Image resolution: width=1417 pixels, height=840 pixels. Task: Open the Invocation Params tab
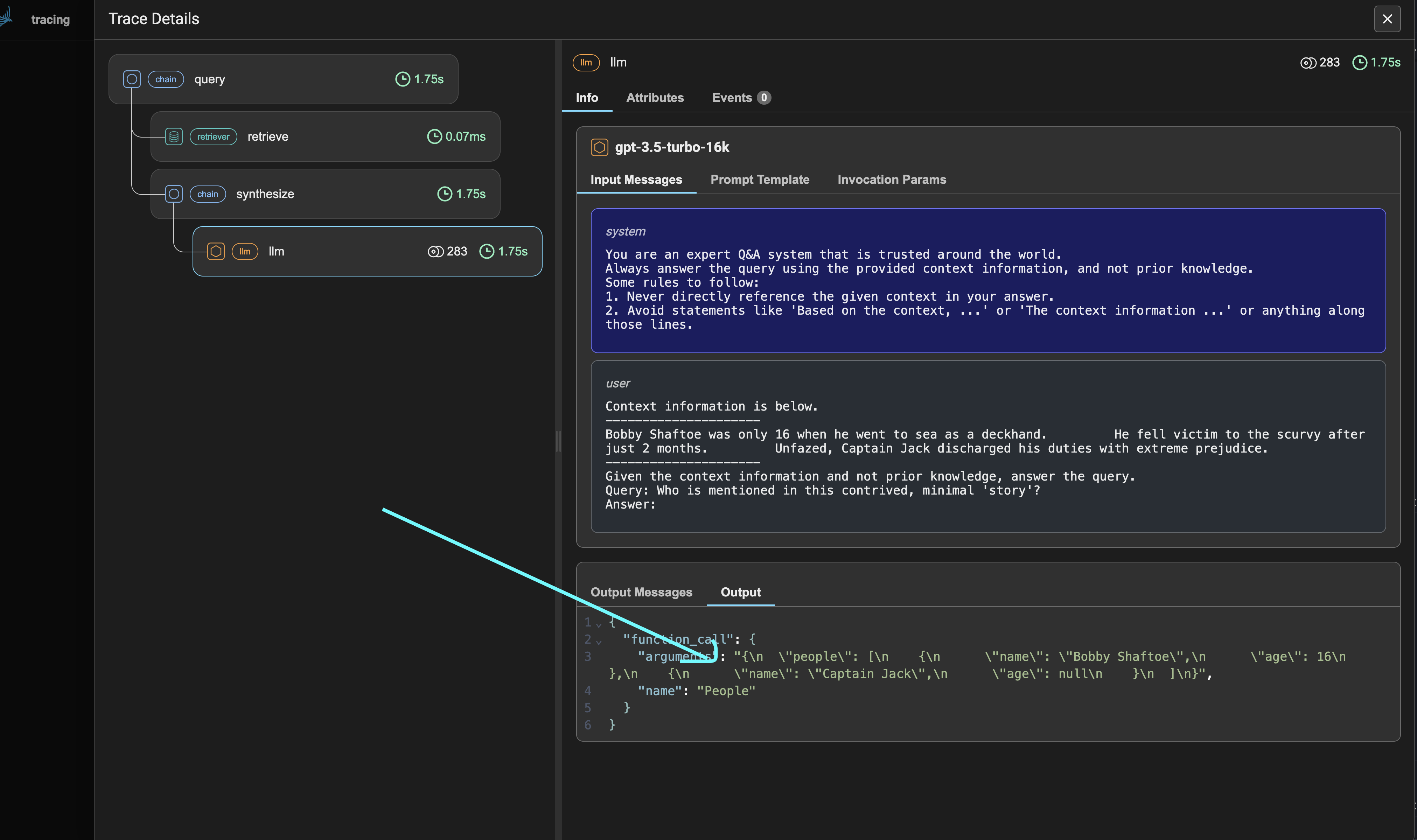coord(892,180)
